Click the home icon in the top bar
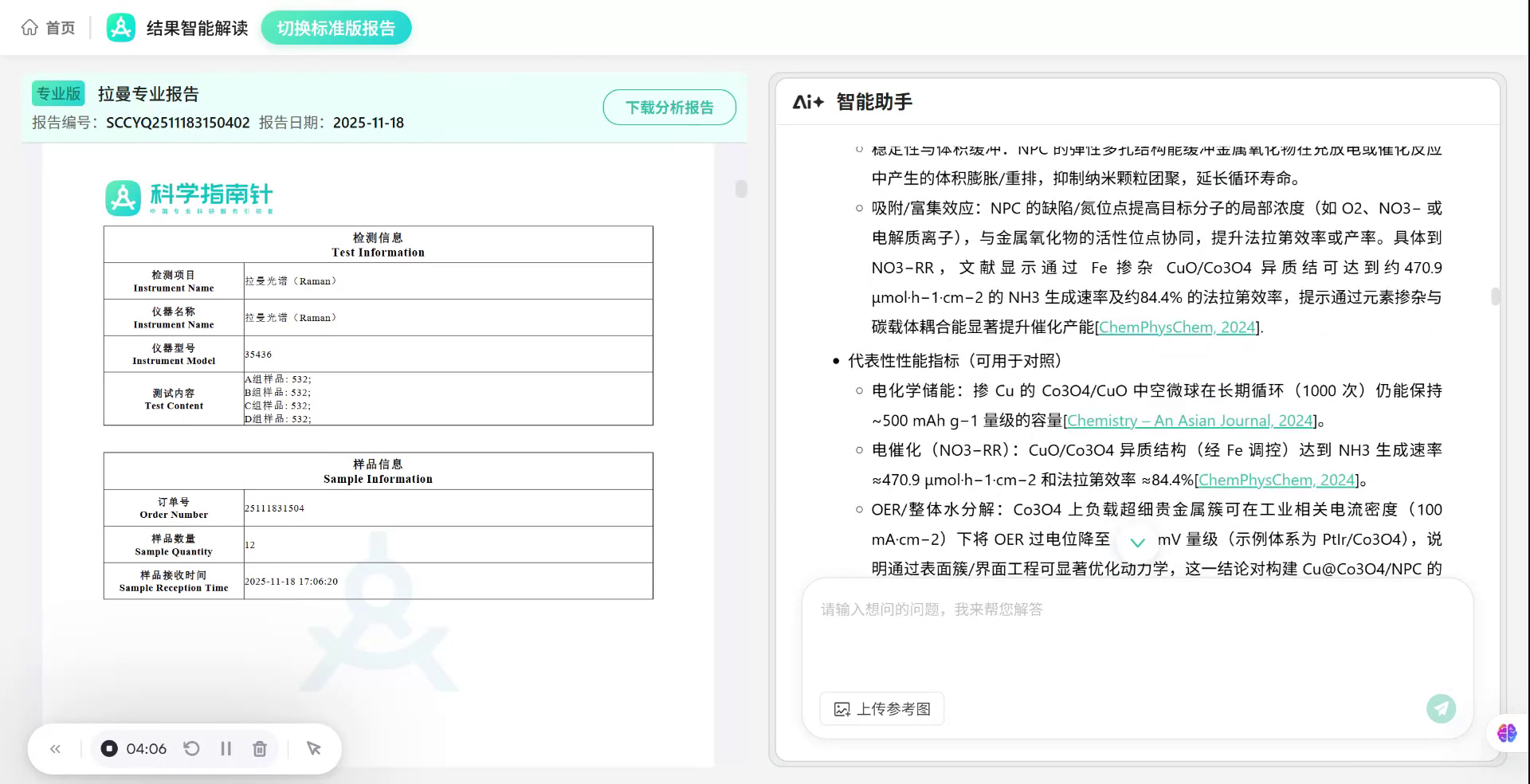 pyautogui.click(x=29, y=26)
